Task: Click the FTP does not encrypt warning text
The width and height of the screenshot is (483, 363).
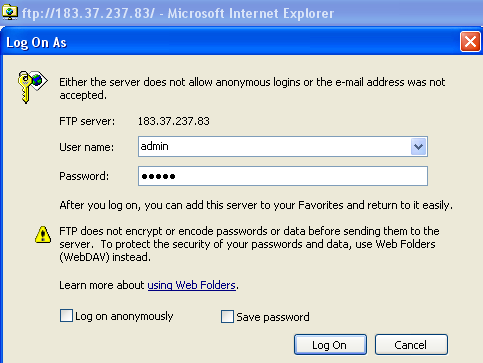Action: click(x=249, y=244)
